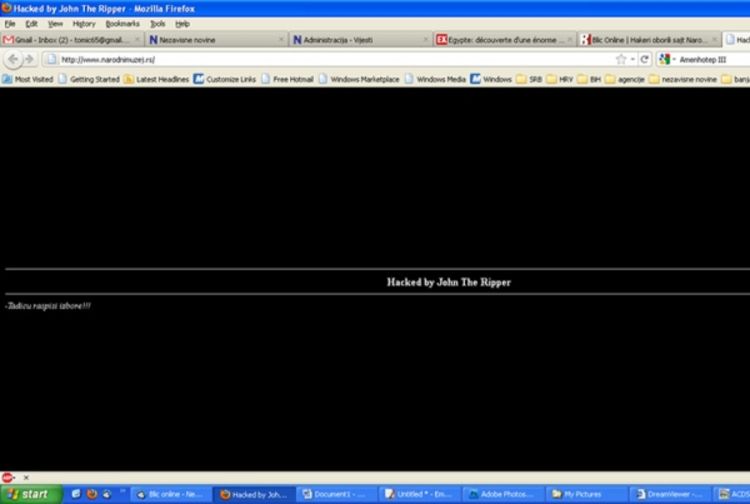This screenshot has width=750, height=504.
Task: Close the Blic Online tab
Action: [715, 40]
